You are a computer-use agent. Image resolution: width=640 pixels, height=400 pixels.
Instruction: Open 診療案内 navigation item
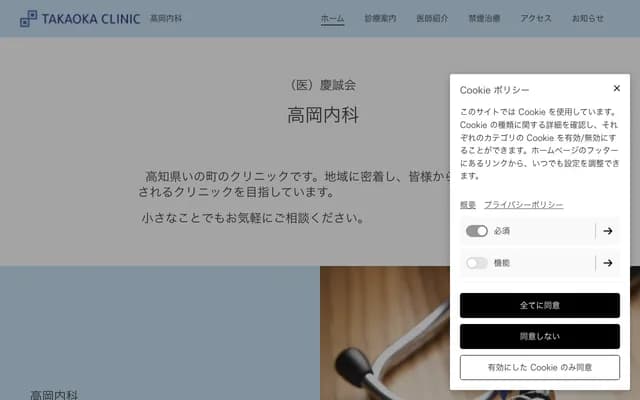tap(380, 19)
